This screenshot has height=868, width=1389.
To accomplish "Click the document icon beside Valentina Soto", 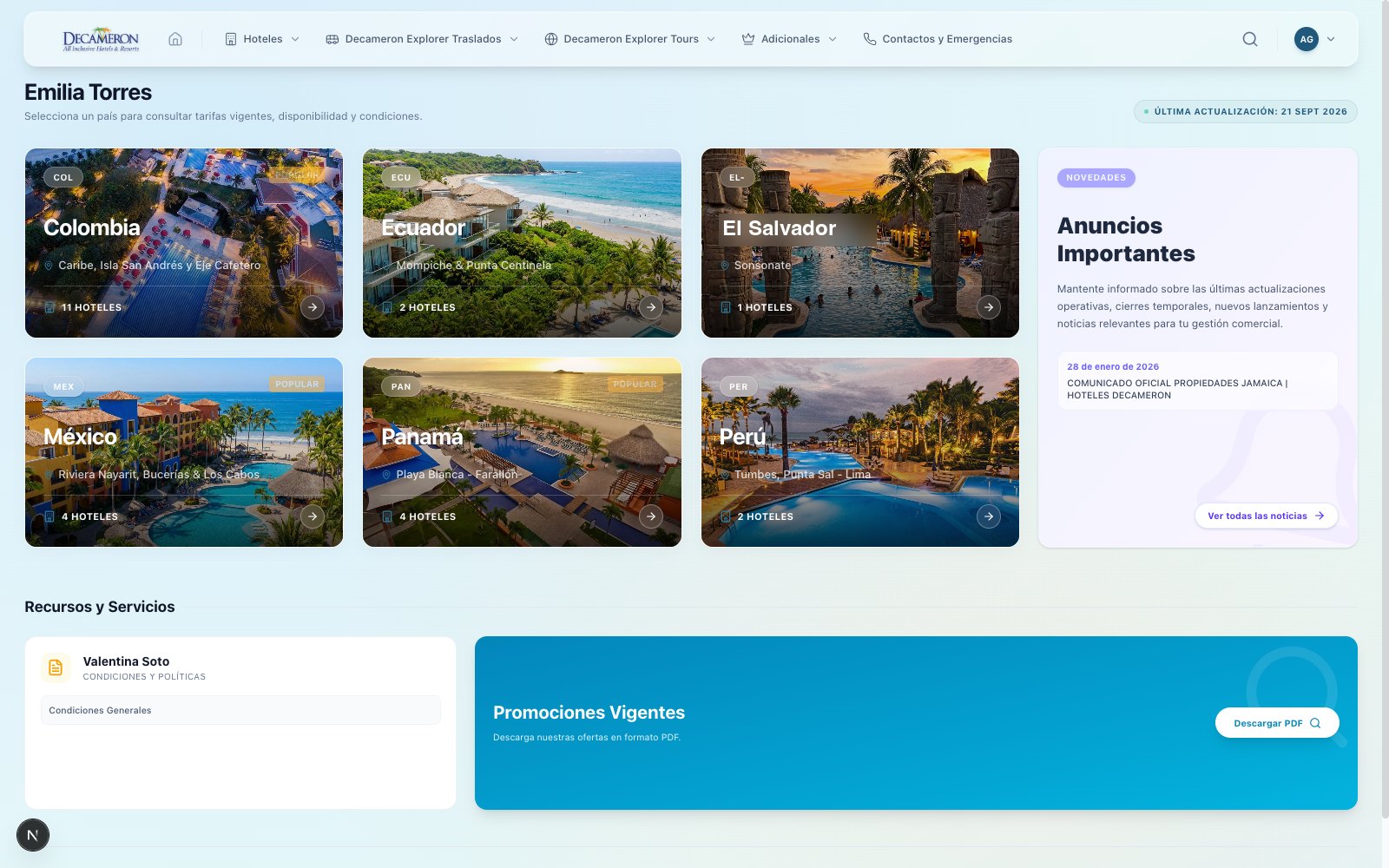I will coord(56,667).
